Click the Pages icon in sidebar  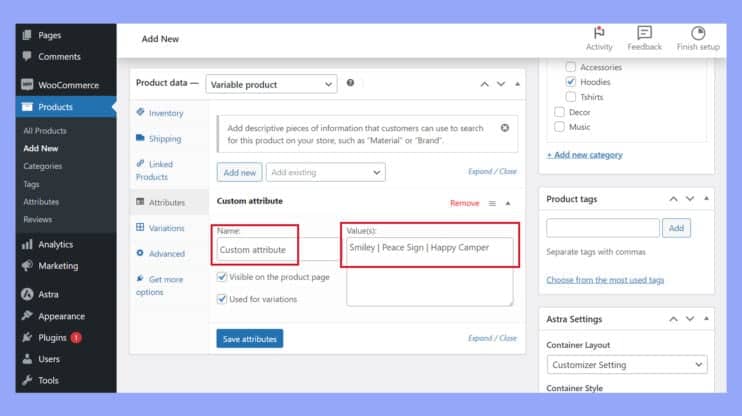click(27, 35)
